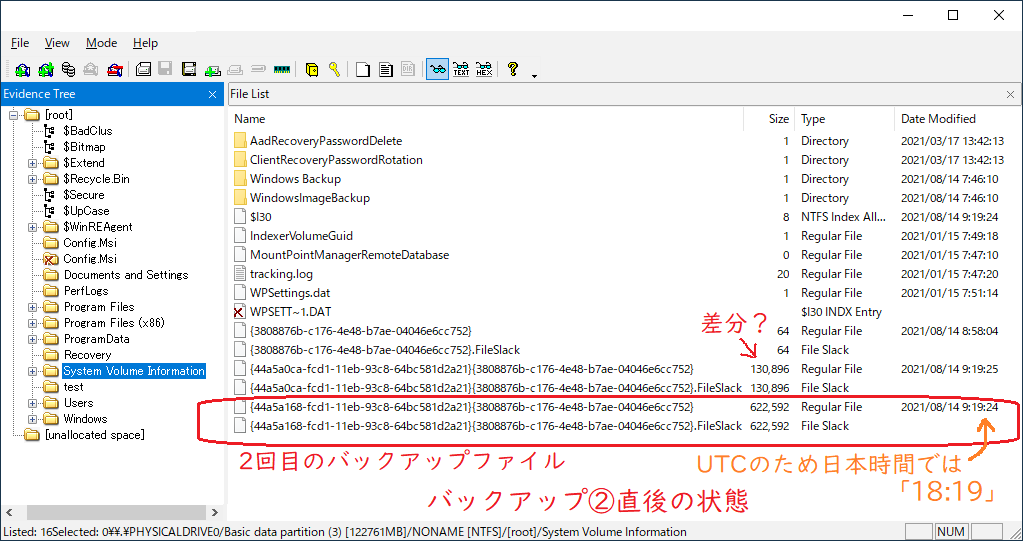This screenshot has height=541, width=1023.
Task: Select the WindowsImageBackup directory row
Action: pos(310,198)
